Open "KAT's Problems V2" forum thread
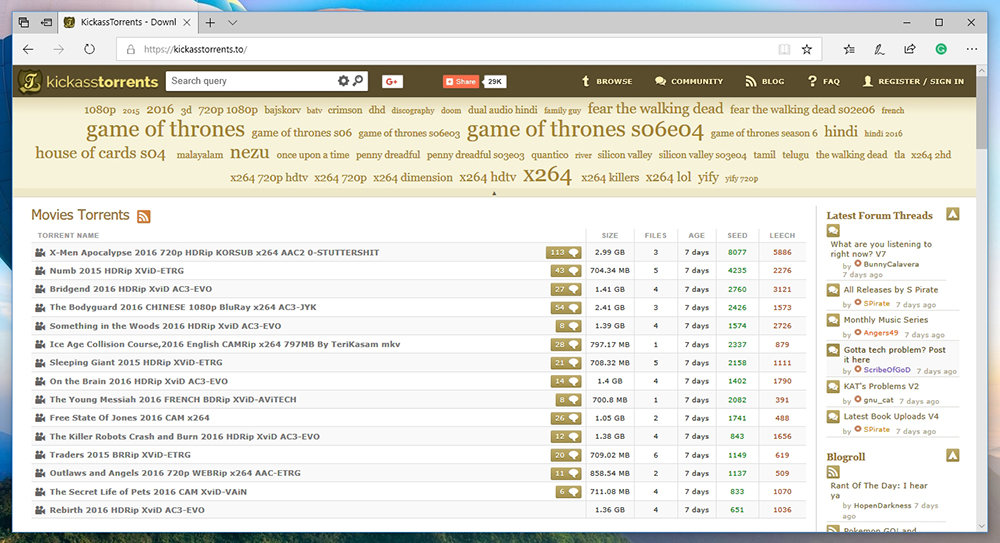 pos(881,386)
